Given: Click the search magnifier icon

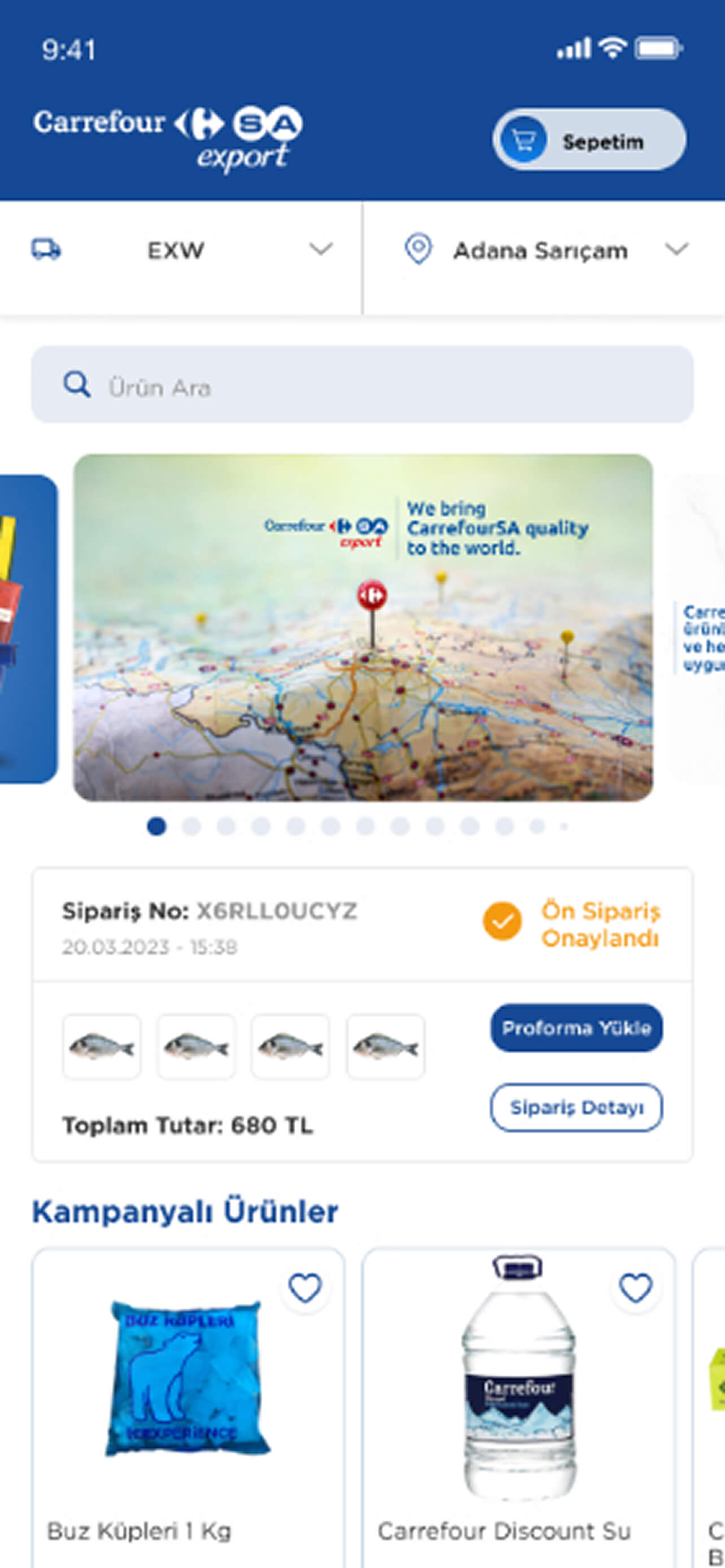Looking at the screenshot, I should 77,385.
